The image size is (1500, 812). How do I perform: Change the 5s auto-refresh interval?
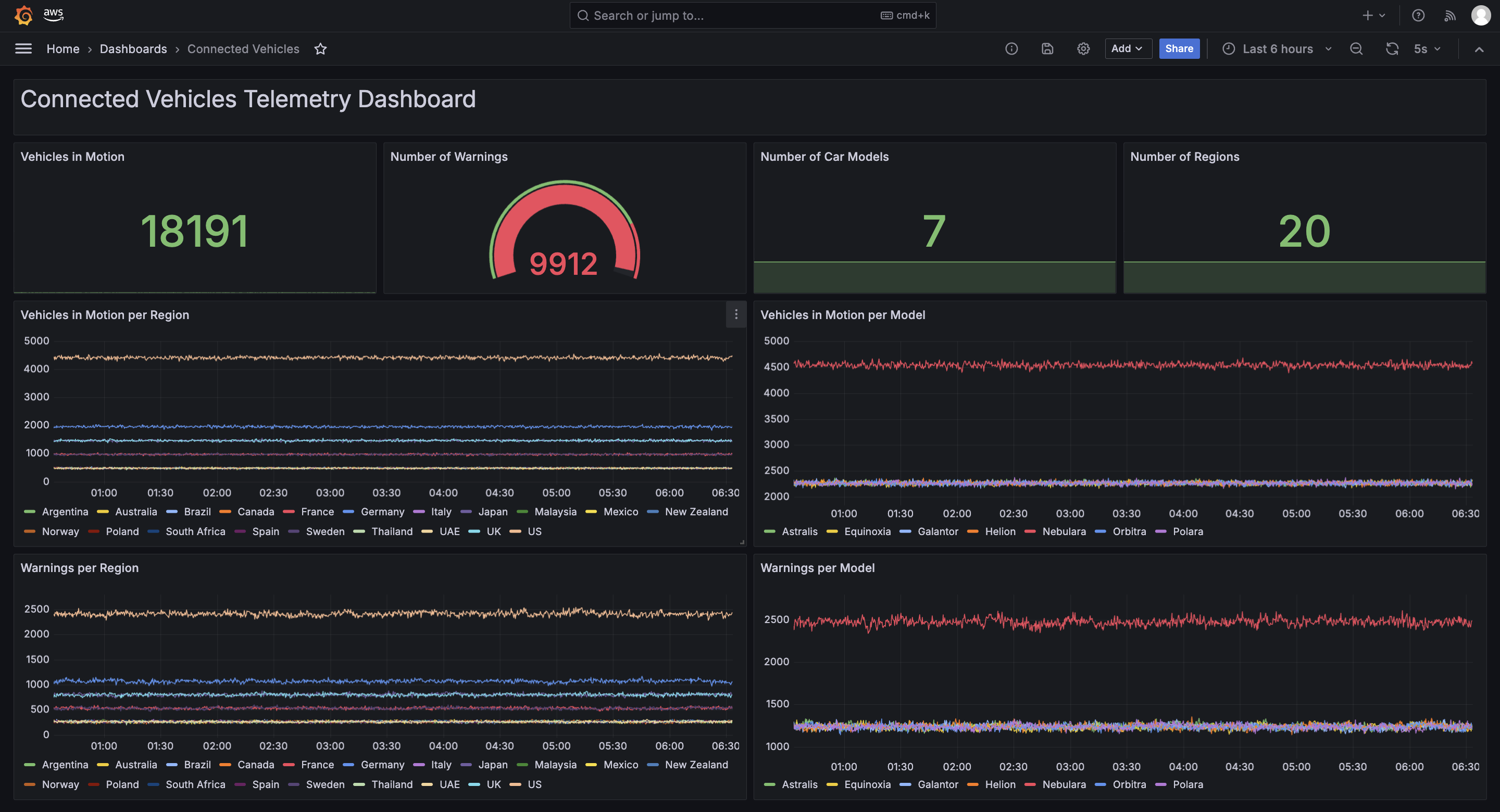click(1426, 49)
